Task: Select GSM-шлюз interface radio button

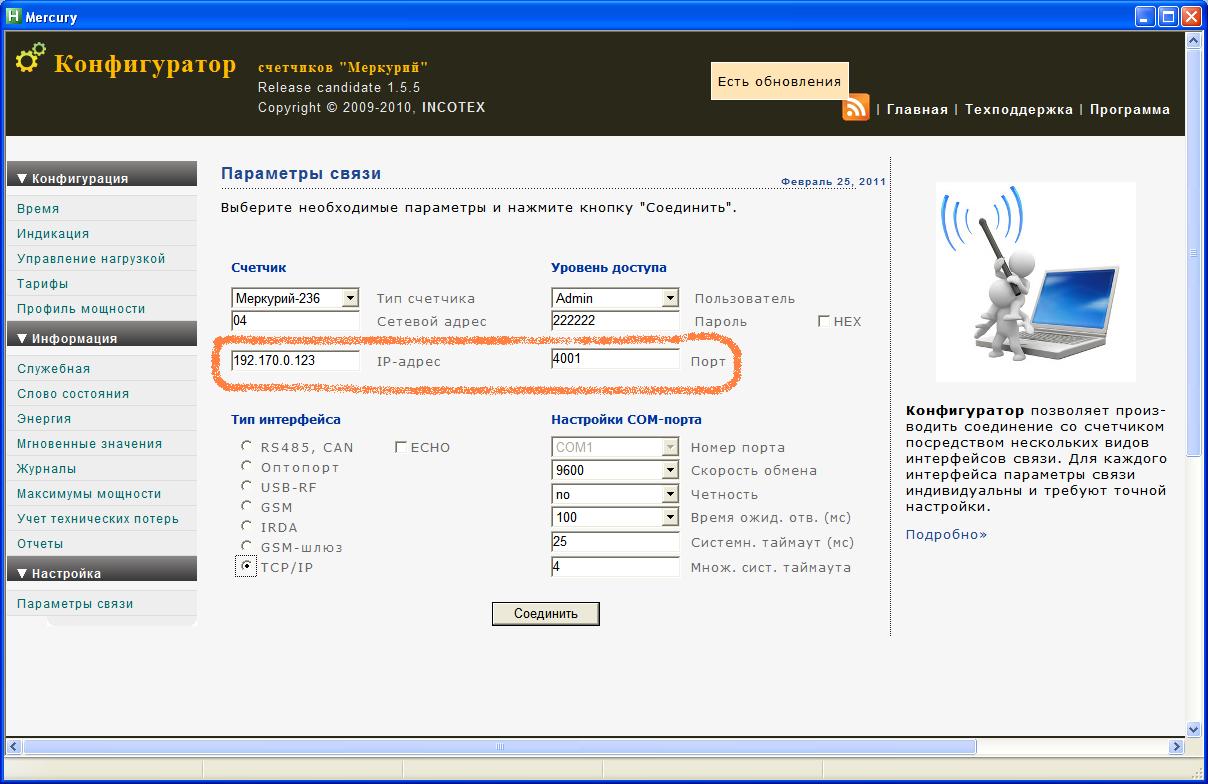Action: click(246, 546)
